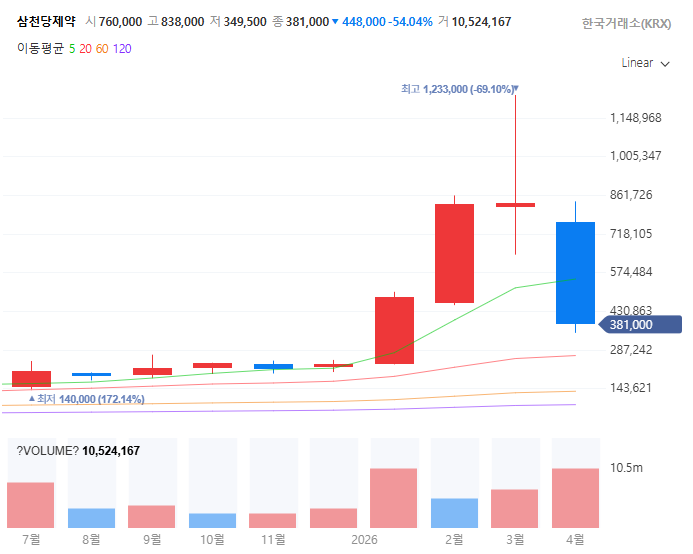The image size is (693, 554).
Task: Click the 2026 date axis label
Action: (364, 540)
